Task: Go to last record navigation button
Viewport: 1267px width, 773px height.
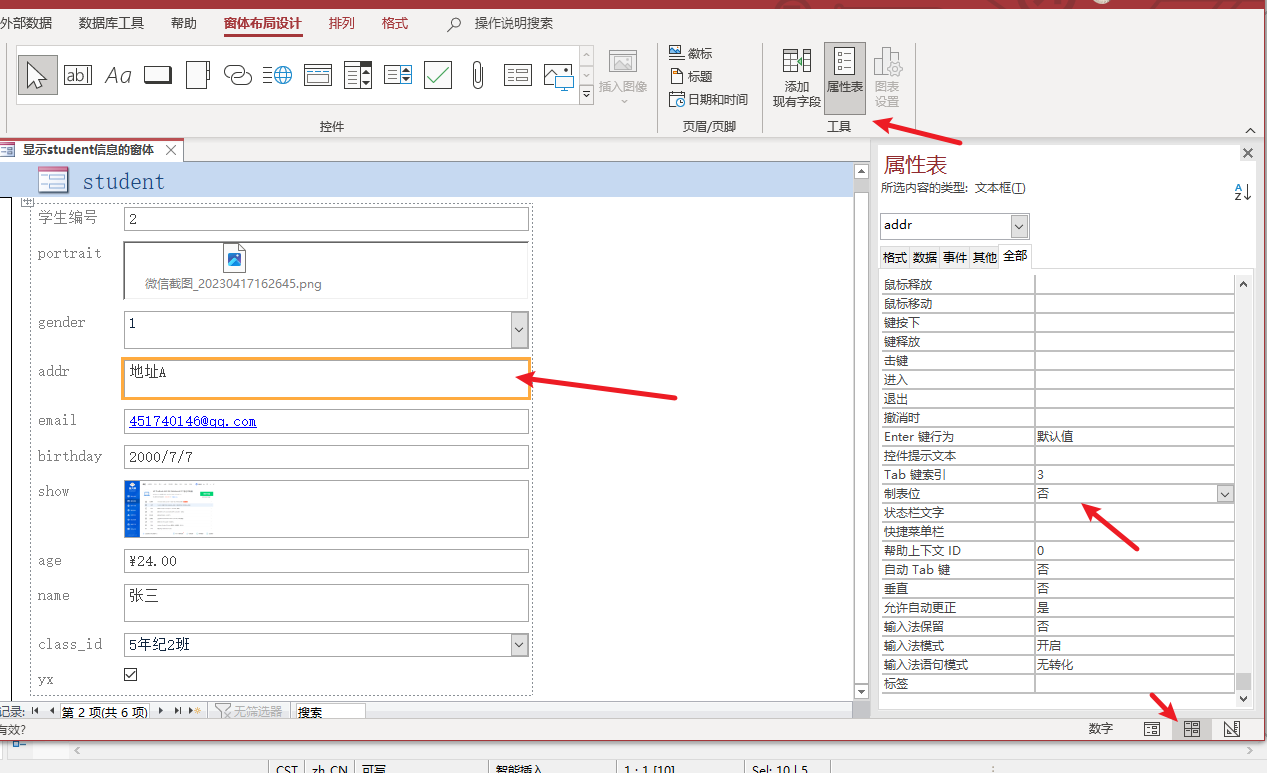Action: (179, 711)
